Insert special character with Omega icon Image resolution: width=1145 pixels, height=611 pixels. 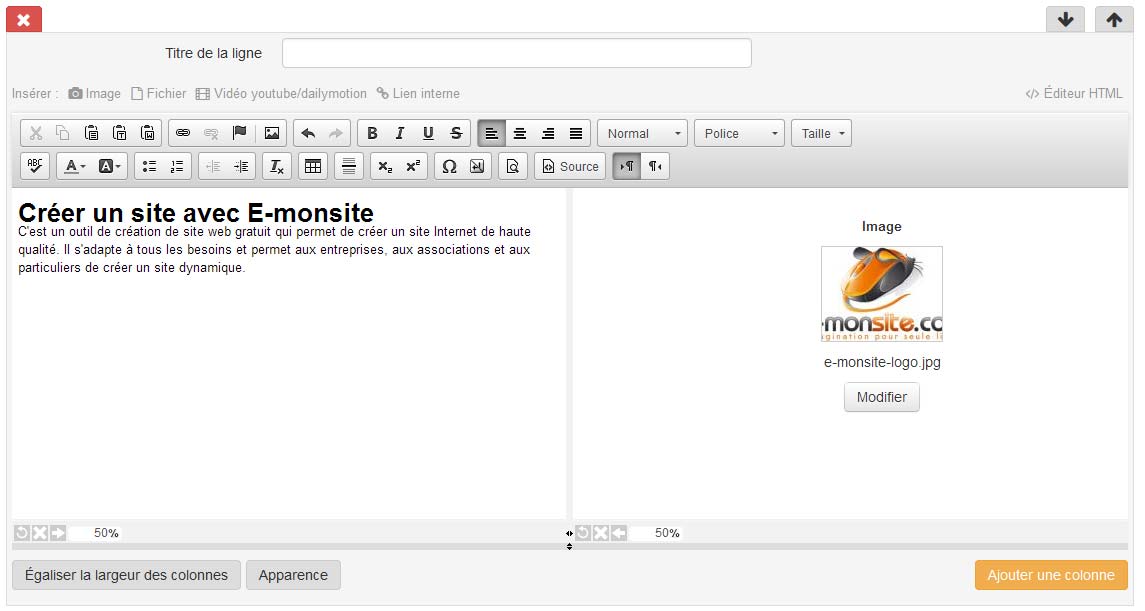point(450,166)
